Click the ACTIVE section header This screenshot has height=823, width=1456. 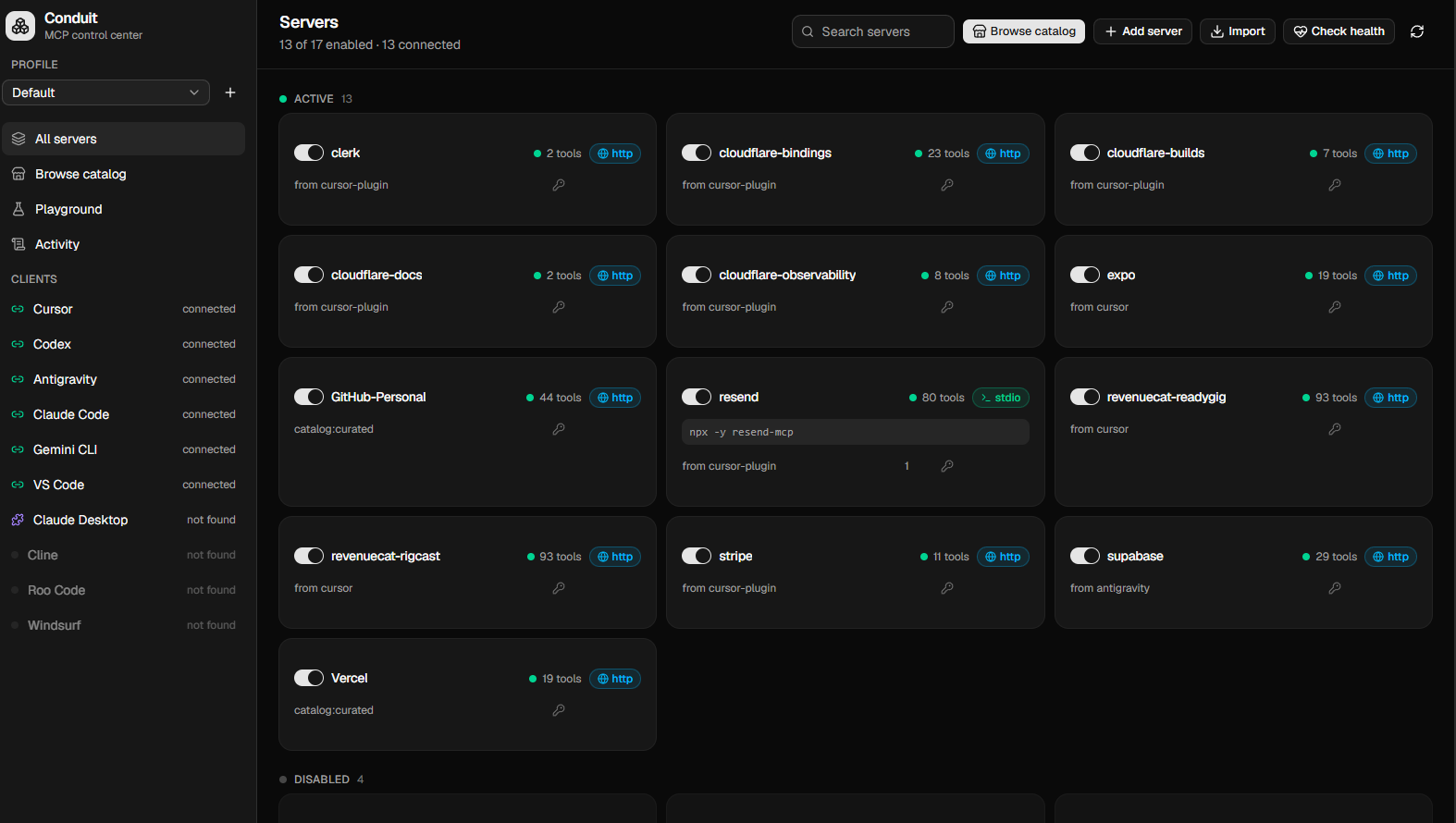coord(315,99)
